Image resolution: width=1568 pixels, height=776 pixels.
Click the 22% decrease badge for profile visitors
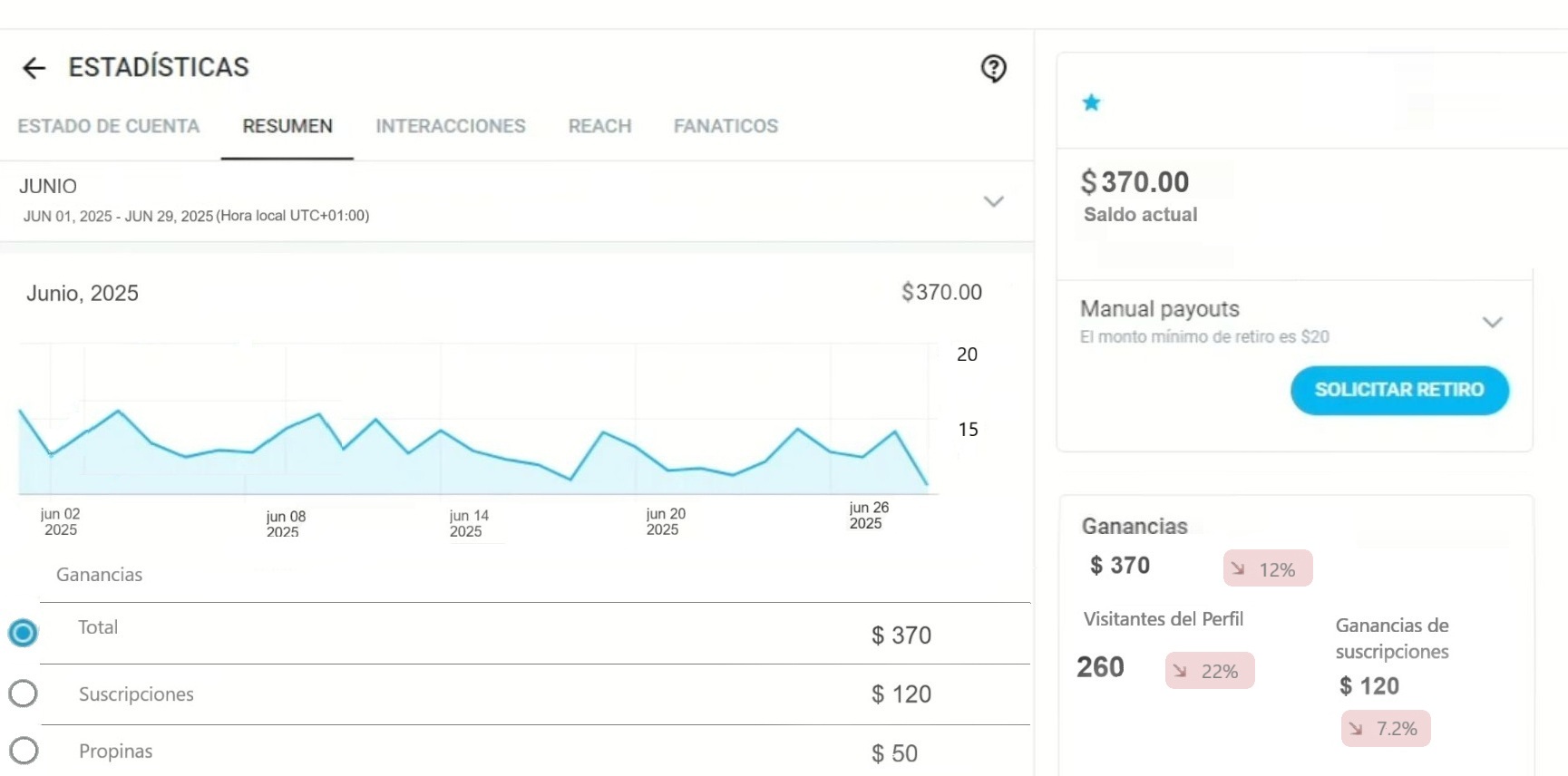pyautogui.click(x=1209, y=671)
